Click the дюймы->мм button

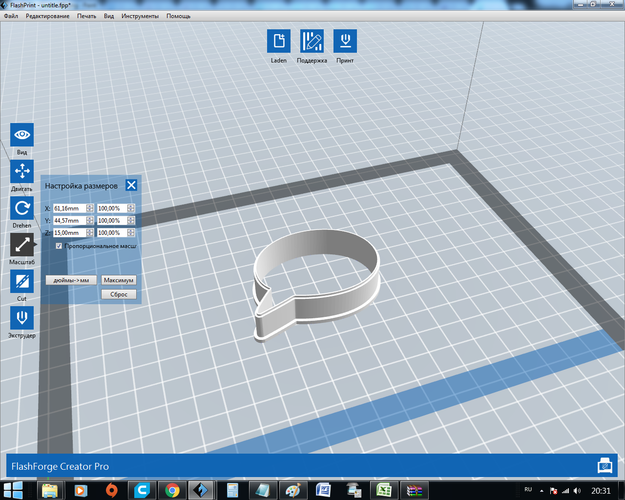pos(71,280)
